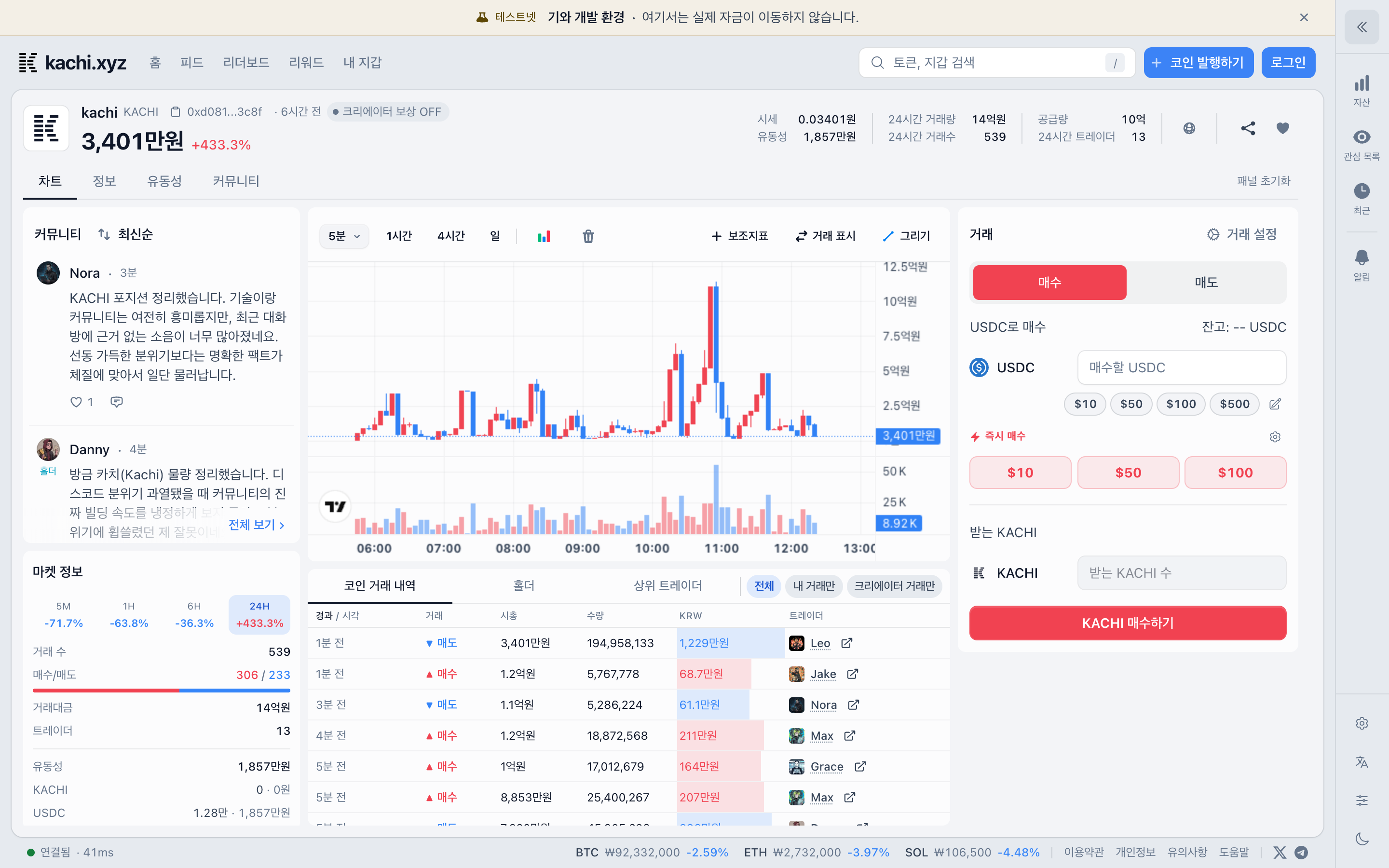Edit the preset amounts with the pencil icon
The image size is (1389, 868).
tap(1275, 404)
